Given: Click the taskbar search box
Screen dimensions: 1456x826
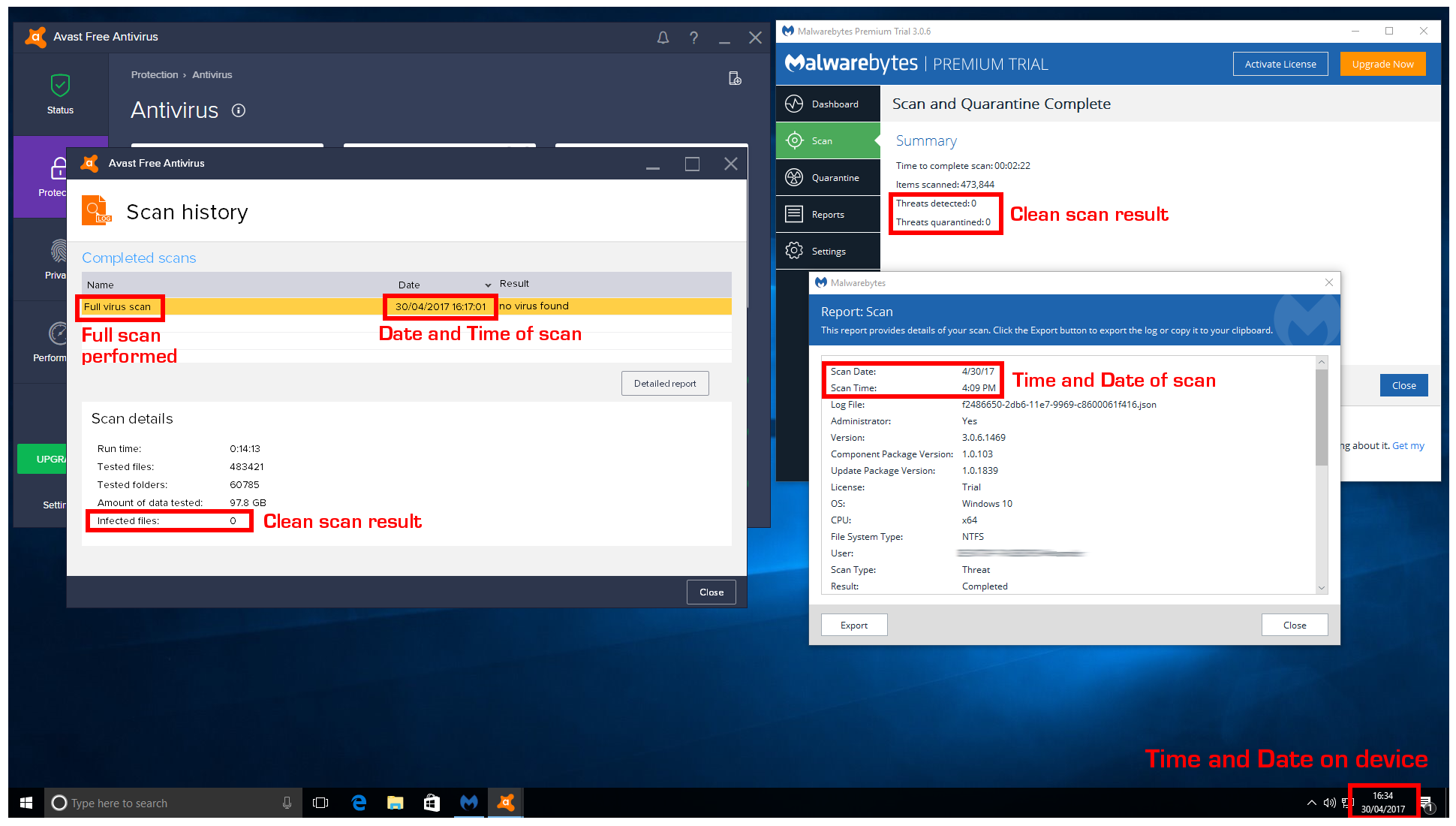Looking at the screenshot, I should pyautogui.click(x=173, y=803).
